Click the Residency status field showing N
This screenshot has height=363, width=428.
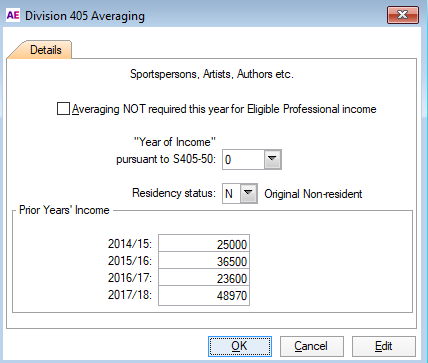point(232,193)
